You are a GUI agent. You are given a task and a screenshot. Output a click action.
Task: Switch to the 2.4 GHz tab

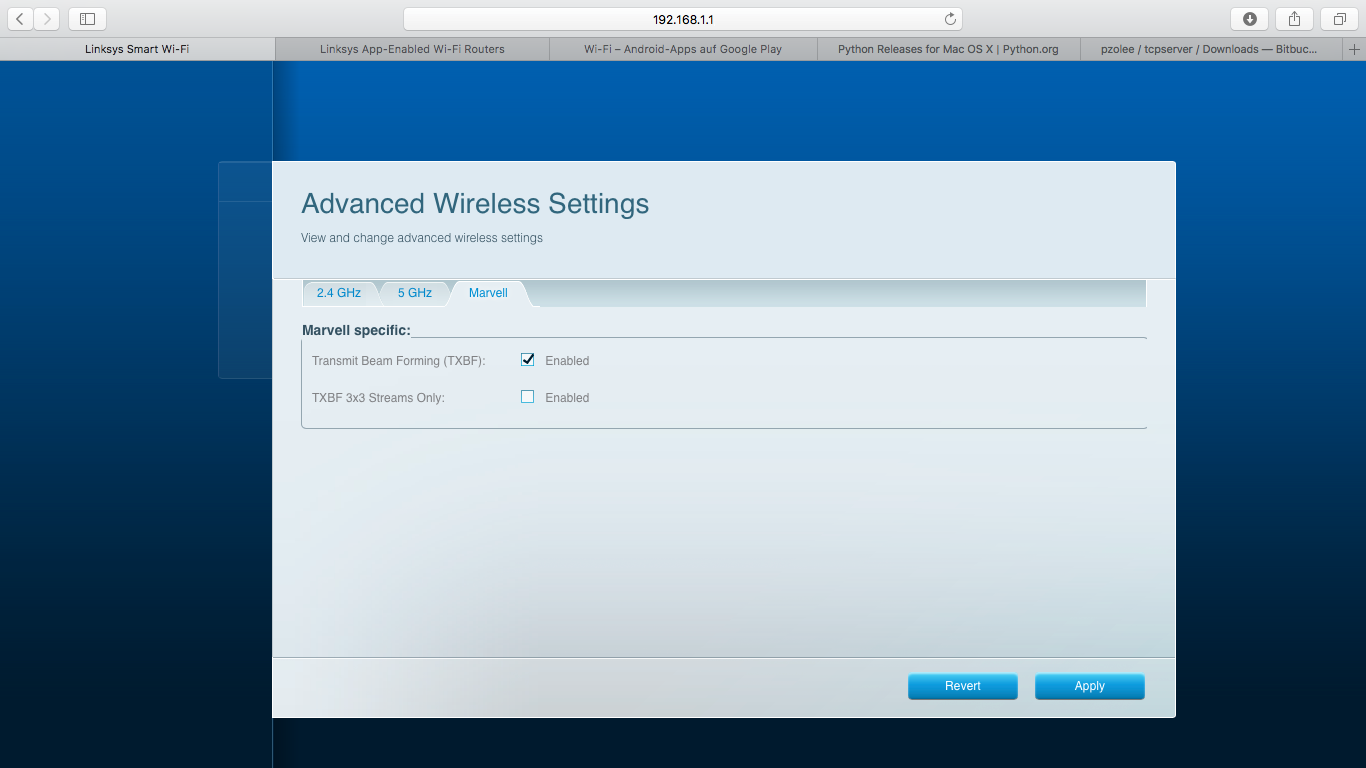[x=339, y=292]
